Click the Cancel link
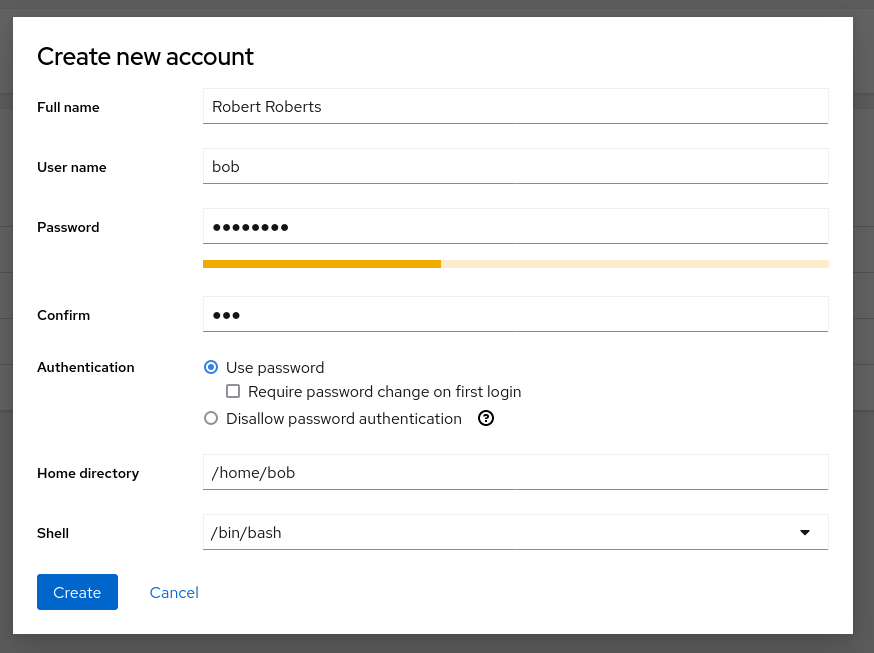 coord(174,592)
